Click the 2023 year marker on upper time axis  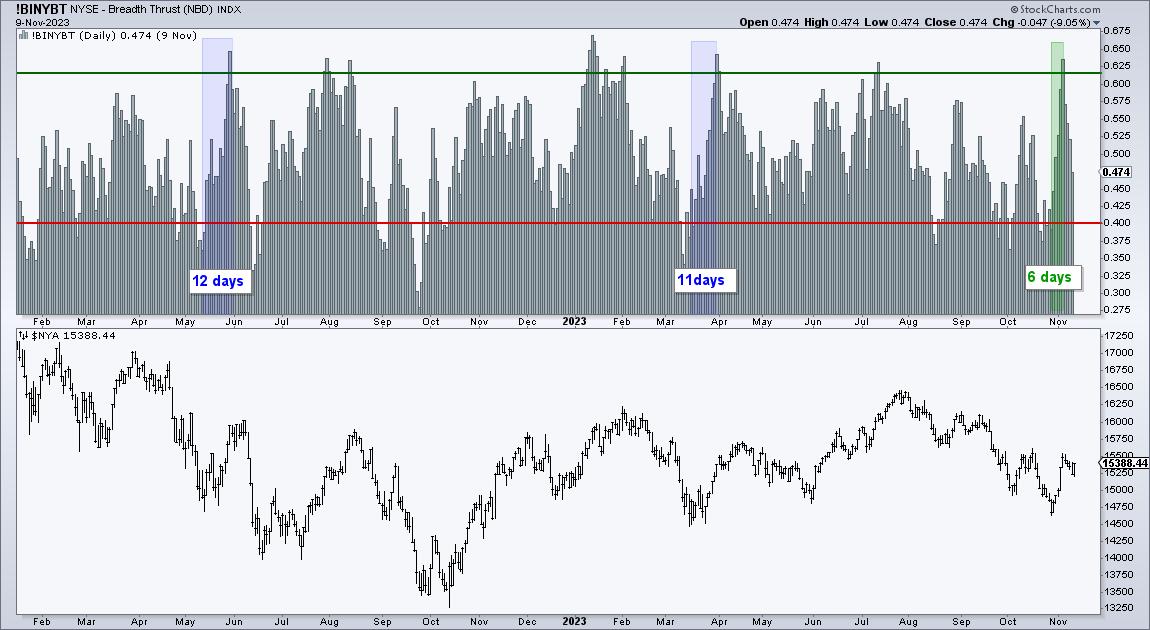pyautogui.click(x=574, y=322)
